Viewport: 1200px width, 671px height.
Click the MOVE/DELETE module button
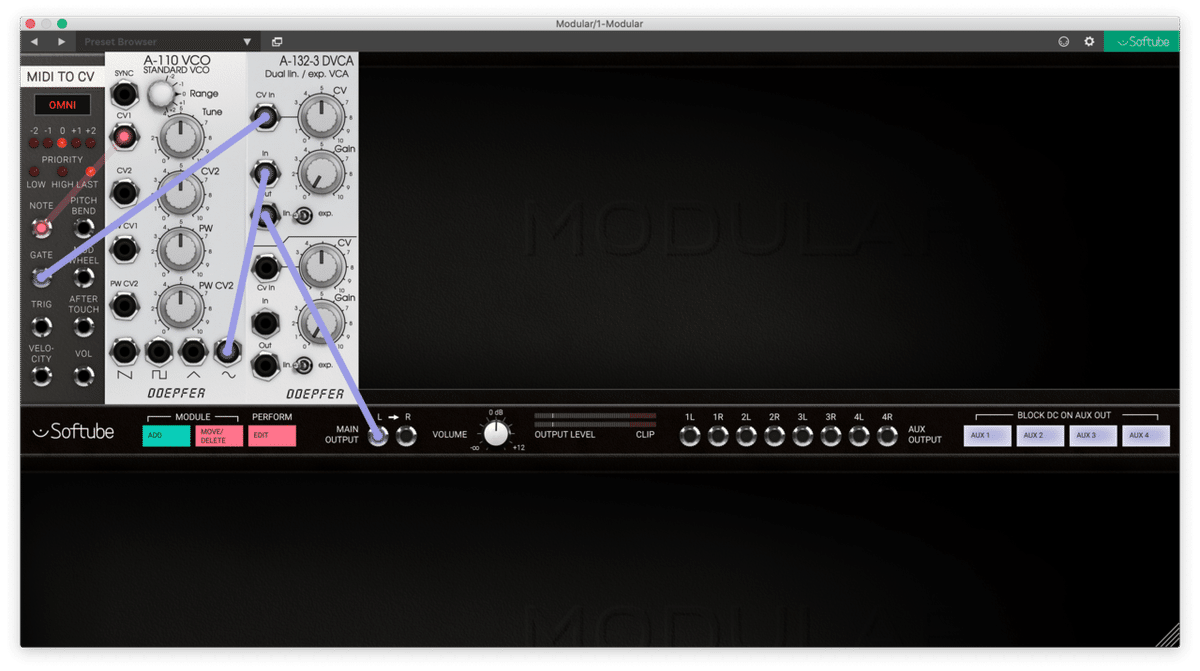pos(219,436)
